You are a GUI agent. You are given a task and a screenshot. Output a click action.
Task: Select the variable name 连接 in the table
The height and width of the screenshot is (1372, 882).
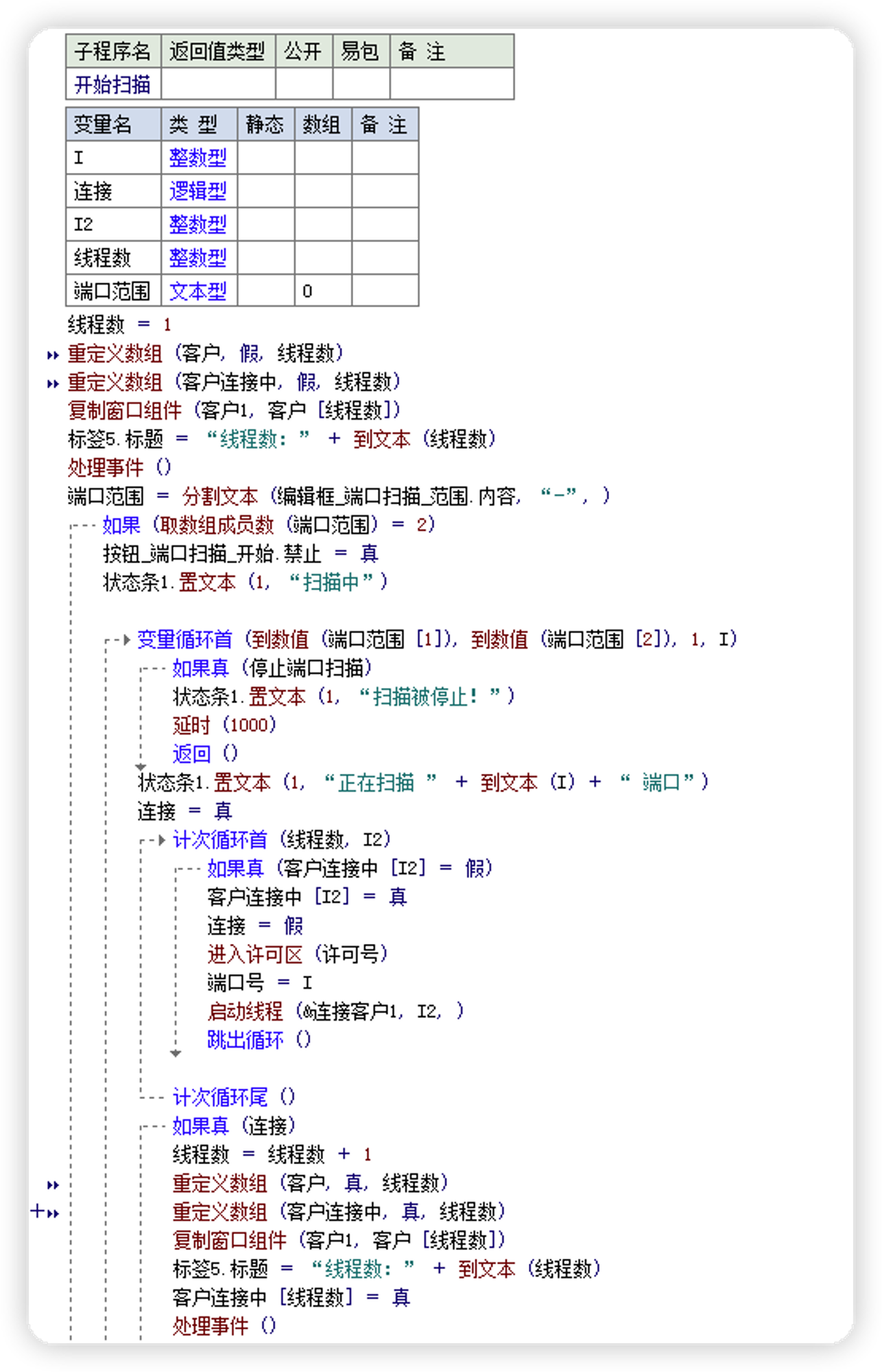coord(93,191)
